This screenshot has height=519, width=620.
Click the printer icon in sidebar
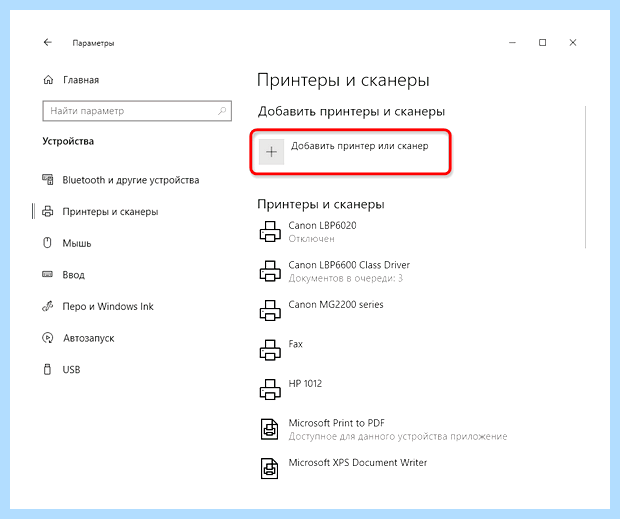click(47, 211)
